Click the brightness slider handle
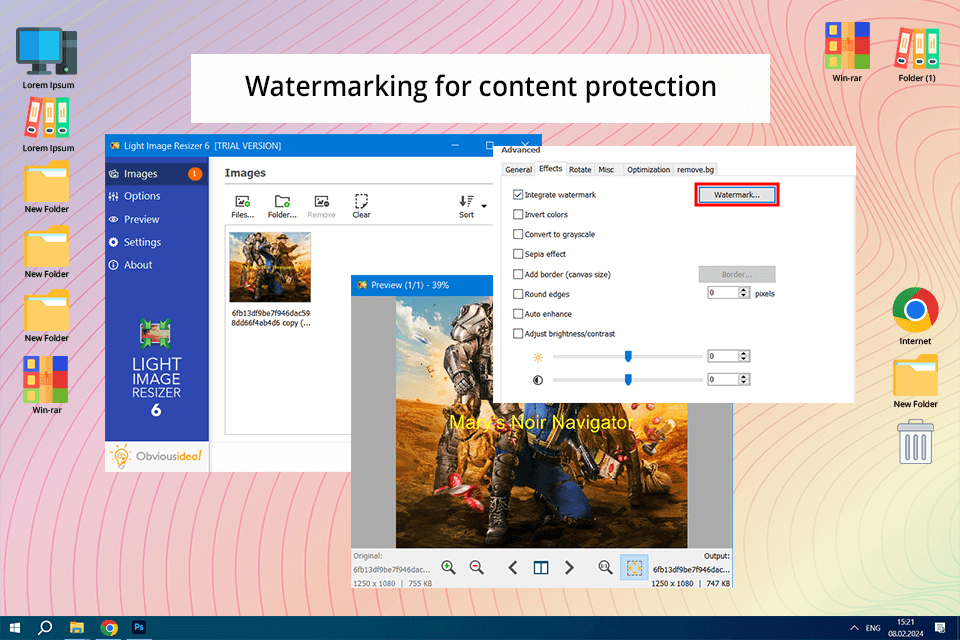Screen dimensions: 960x640 [628, 356]
